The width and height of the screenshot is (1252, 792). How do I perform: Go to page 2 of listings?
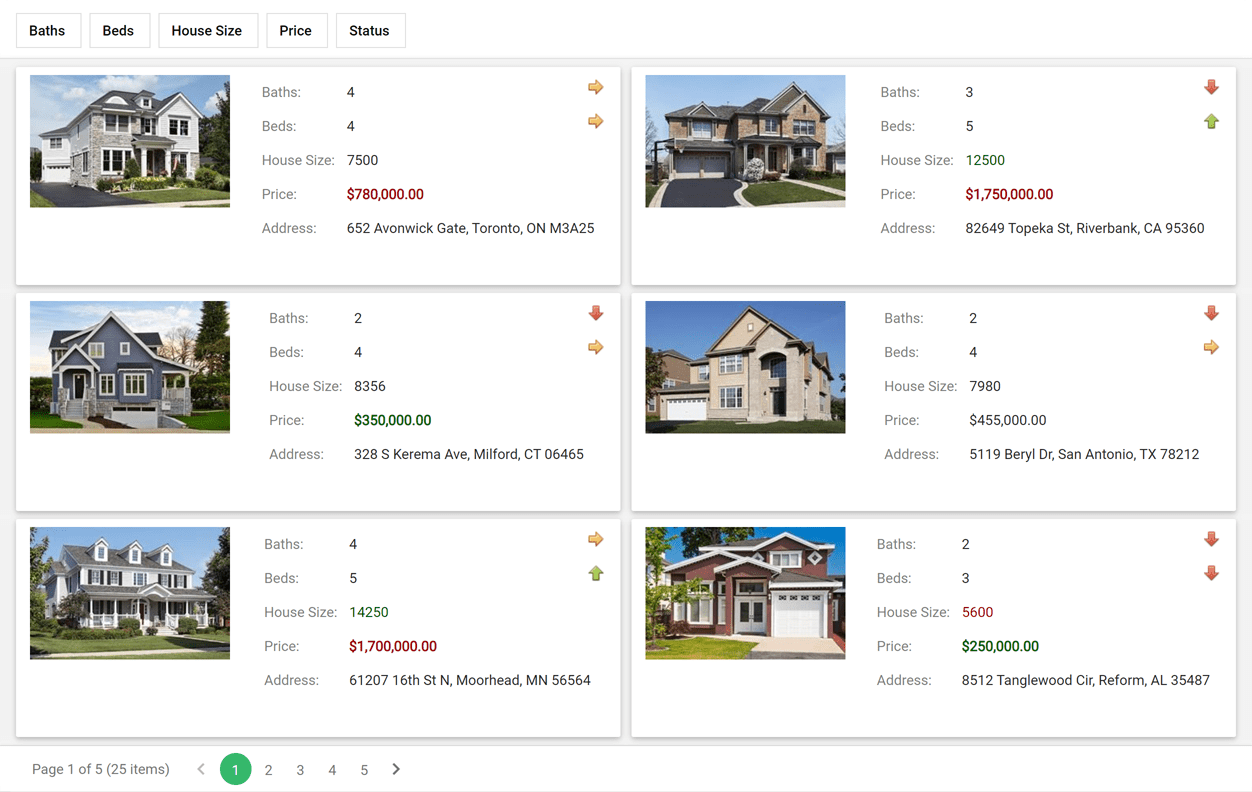268,770
